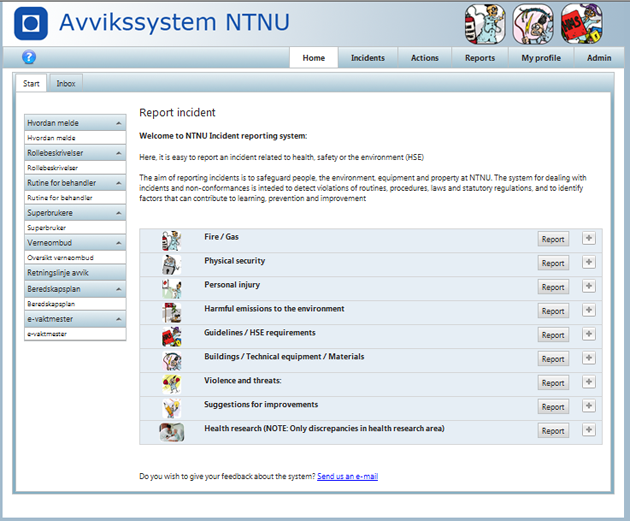Screen dimensions: 630x521
Task: Open the Reports menu tab
Action: coord(480,58)
